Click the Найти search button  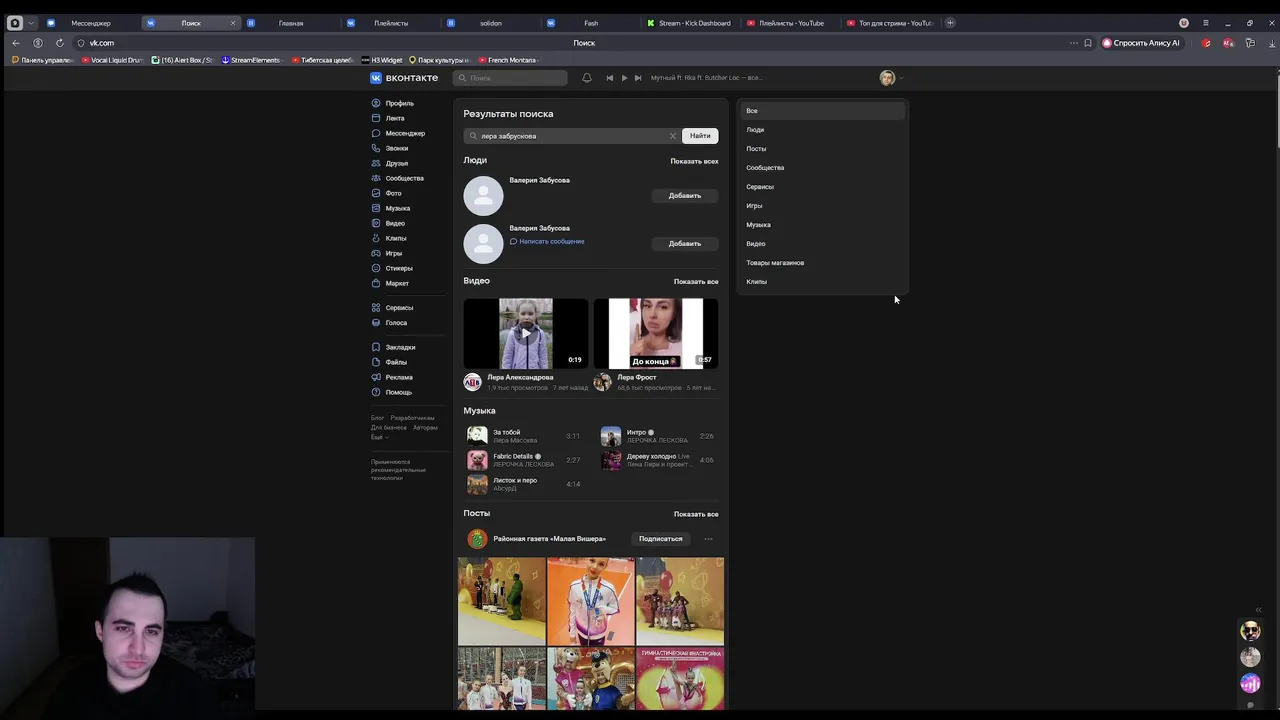click(x=700, y=136)
